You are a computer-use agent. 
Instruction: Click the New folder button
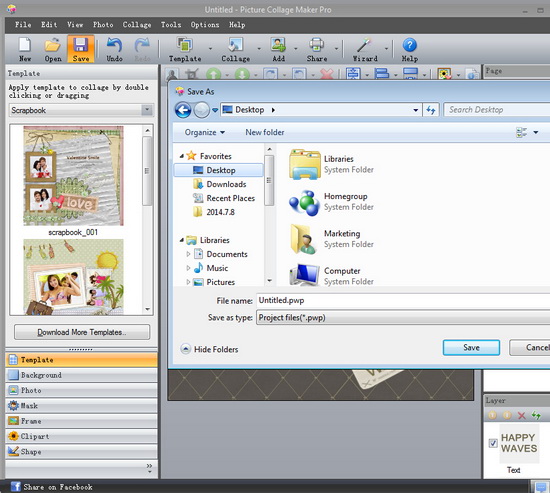[265, 132]
